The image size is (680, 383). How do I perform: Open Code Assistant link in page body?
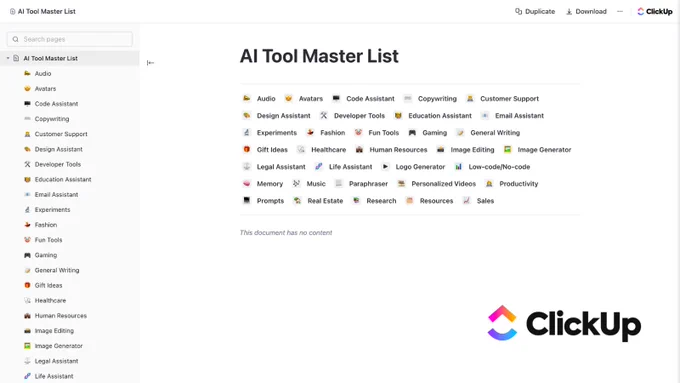pyautogui.click(x=370, y=98)
